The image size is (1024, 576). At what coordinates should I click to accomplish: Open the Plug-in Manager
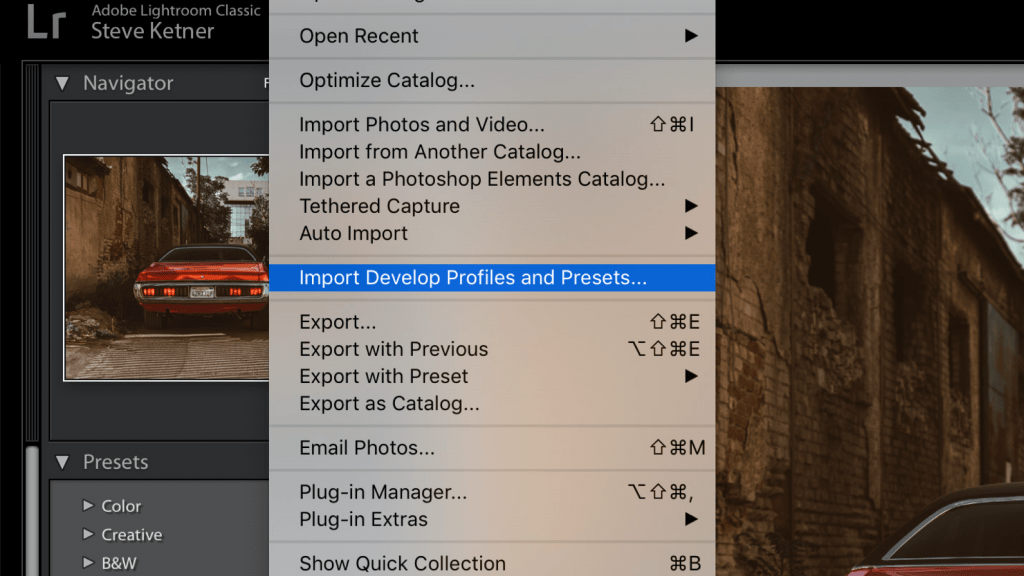[x=383, y=492]
